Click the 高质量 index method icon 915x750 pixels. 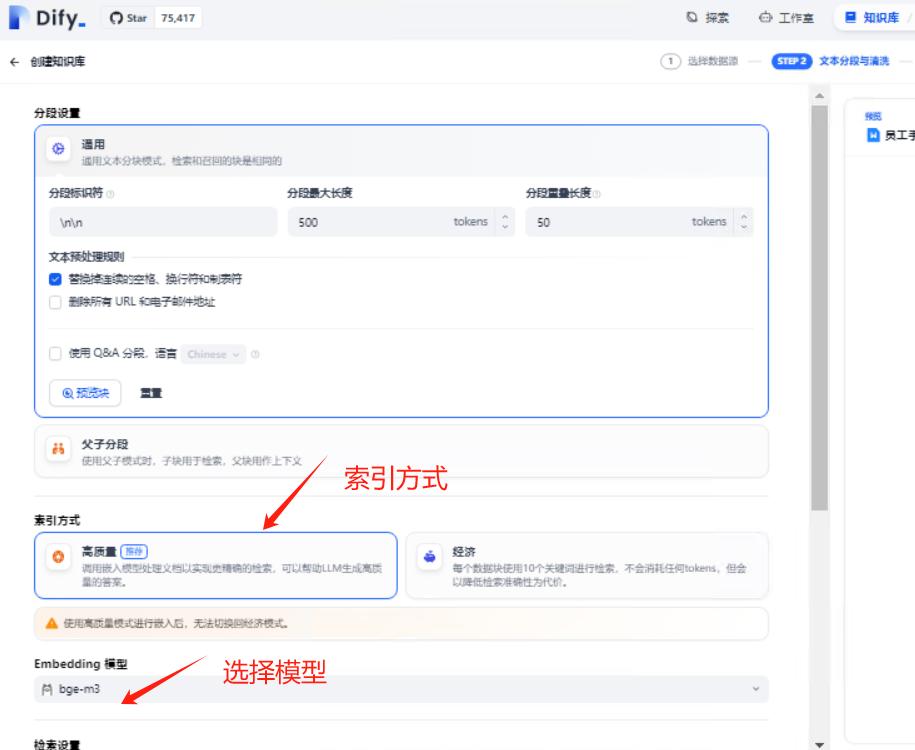[x=58, y=557]
